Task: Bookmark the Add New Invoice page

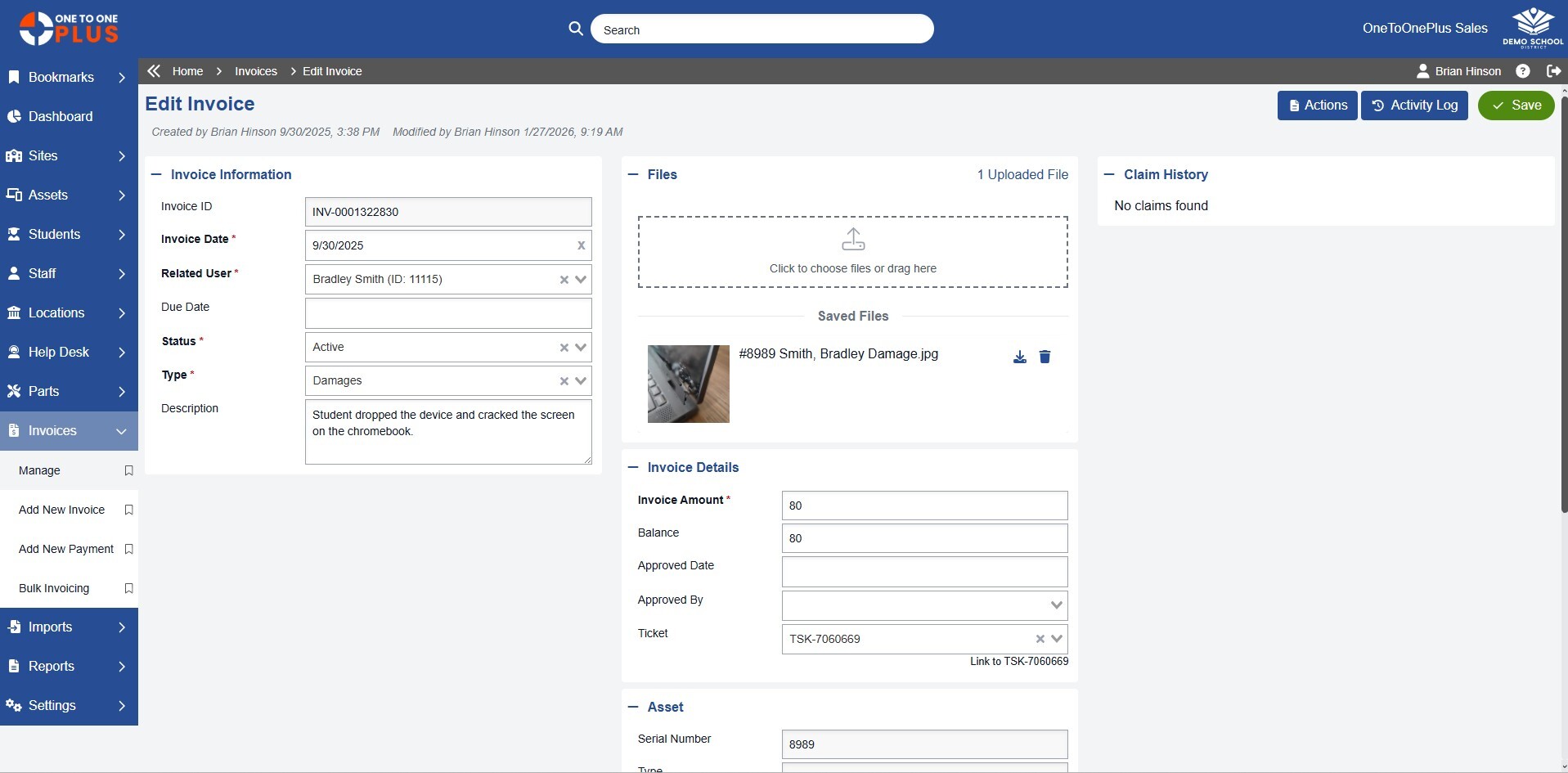Action: point(128,510)
